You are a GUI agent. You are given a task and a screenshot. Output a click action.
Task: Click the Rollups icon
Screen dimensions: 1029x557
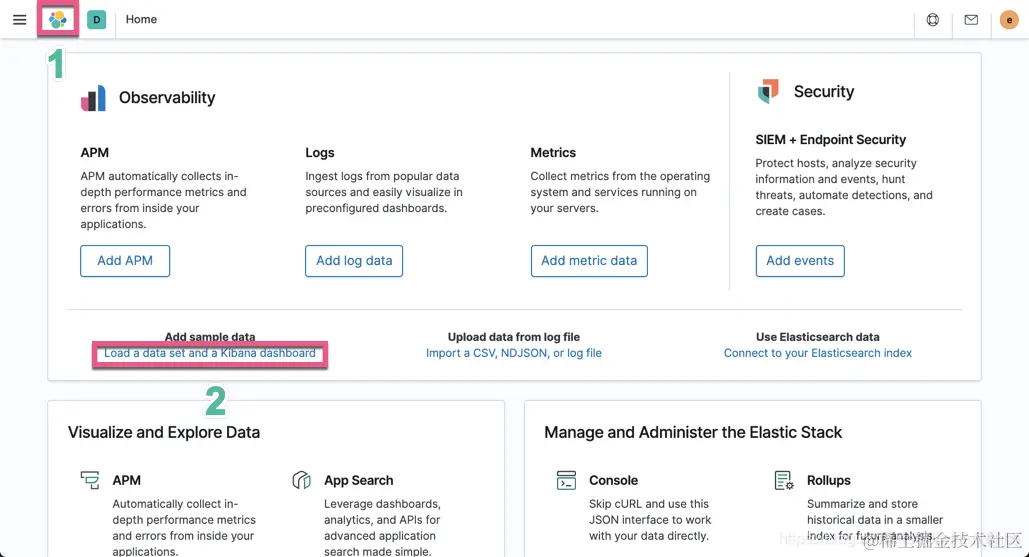click(784, 481)
